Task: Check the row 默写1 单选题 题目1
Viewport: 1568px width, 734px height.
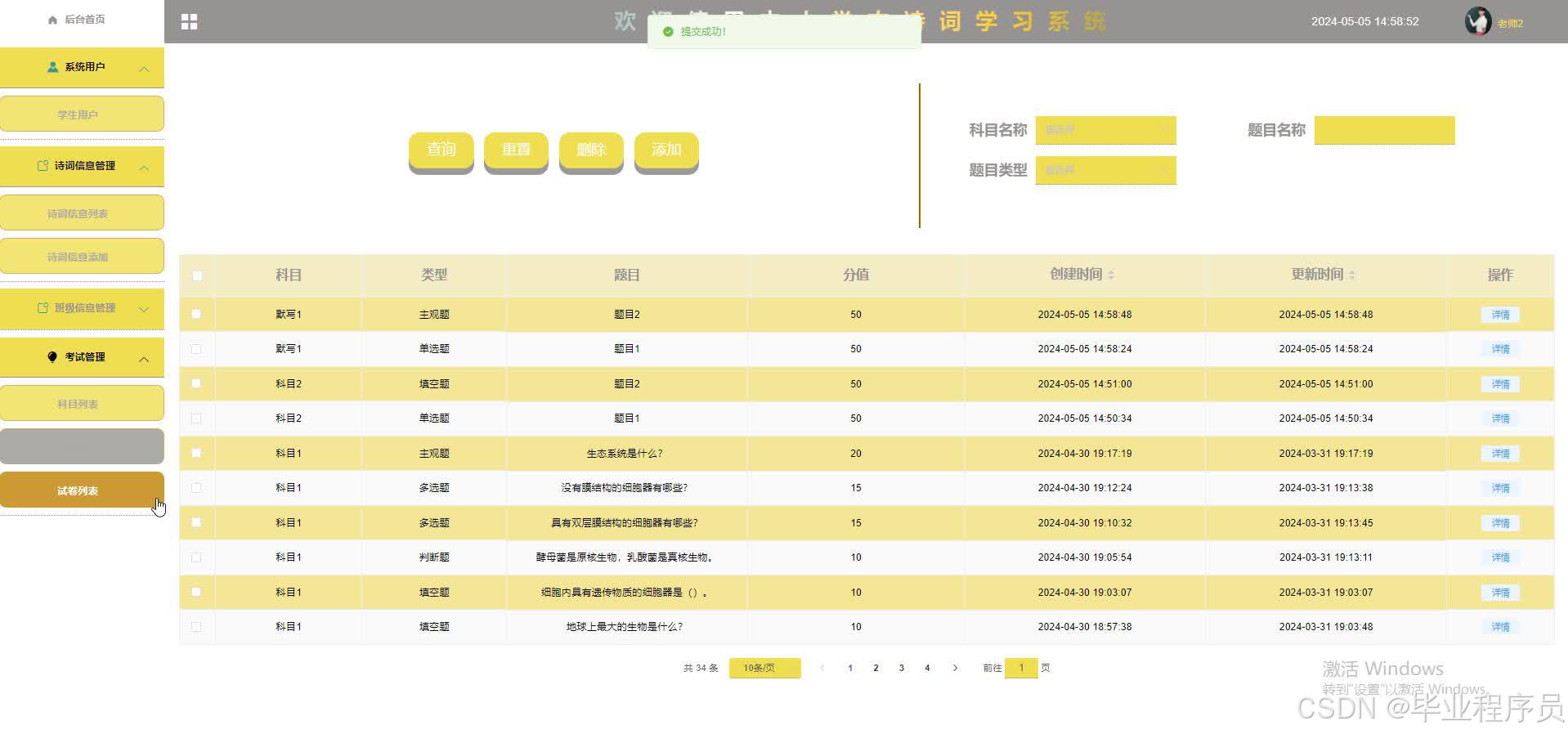Action: (x=196, y=349)
